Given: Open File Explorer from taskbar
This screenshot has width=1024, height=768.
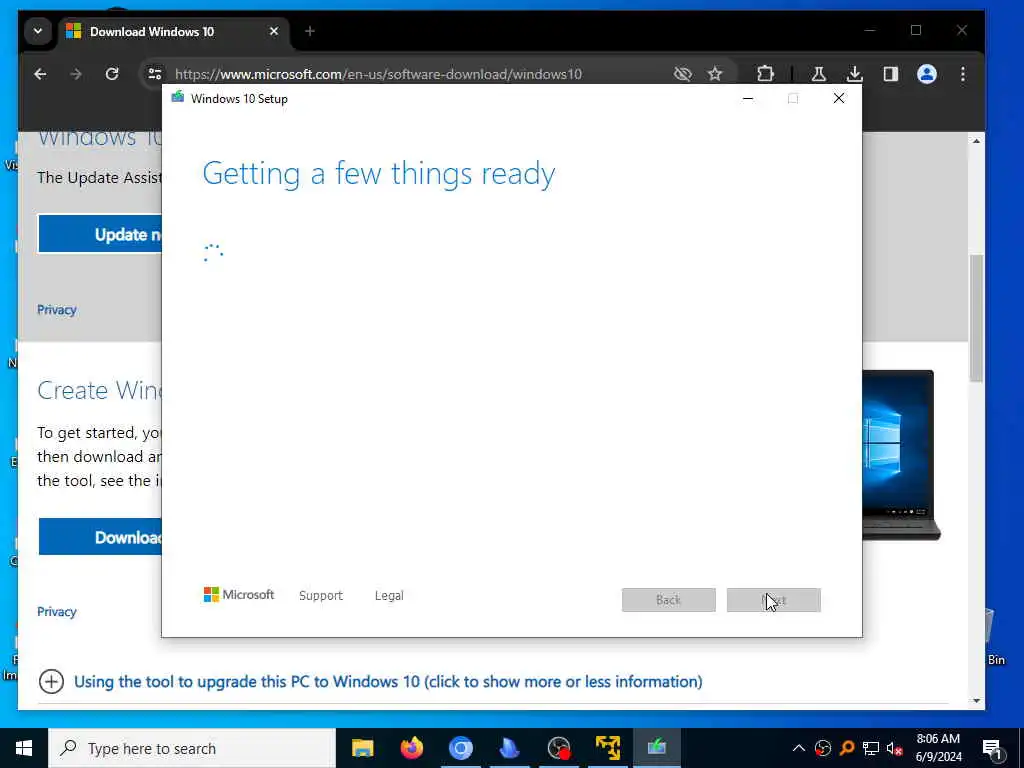Looking at the screenshot, I should click(362, 748).
